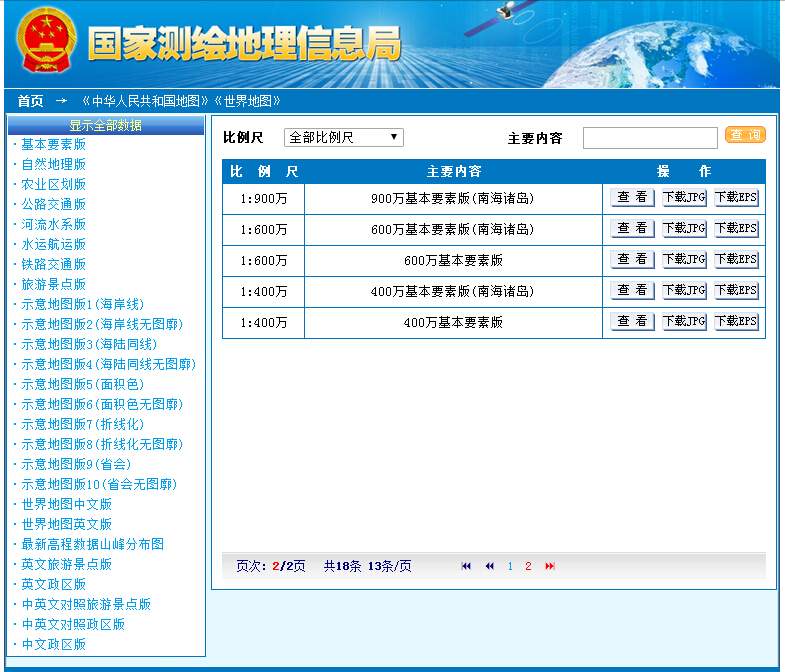Click the 国家测绘地理信息局 banner title
This screenshot has width=785, height=672.
coord(244,44)
